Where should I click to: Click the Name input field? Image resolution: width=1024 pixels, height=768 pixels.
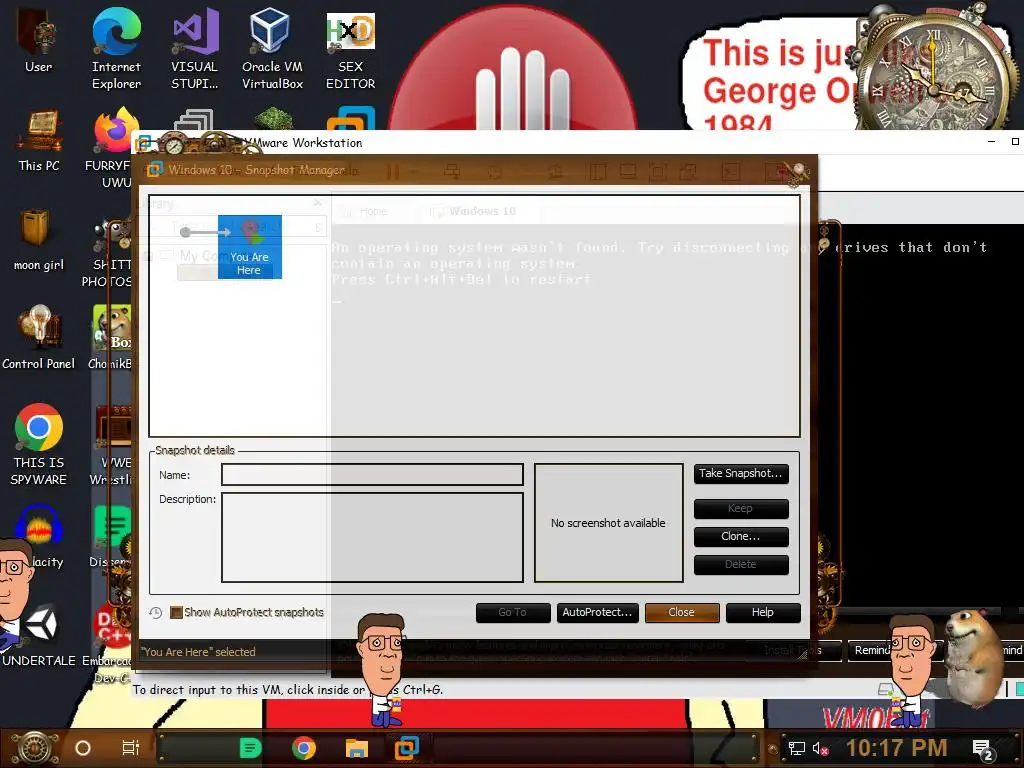(372, 475)
